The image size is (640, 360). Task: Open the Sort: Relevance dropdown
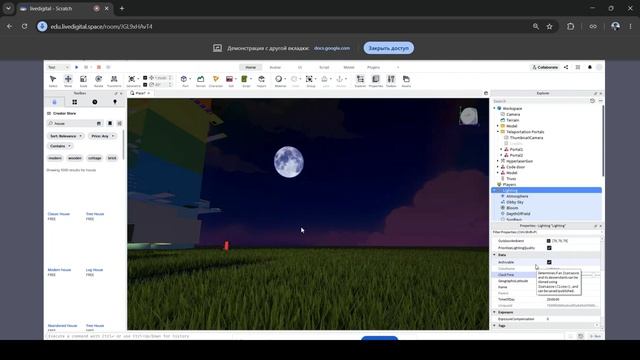coord(65,136)
